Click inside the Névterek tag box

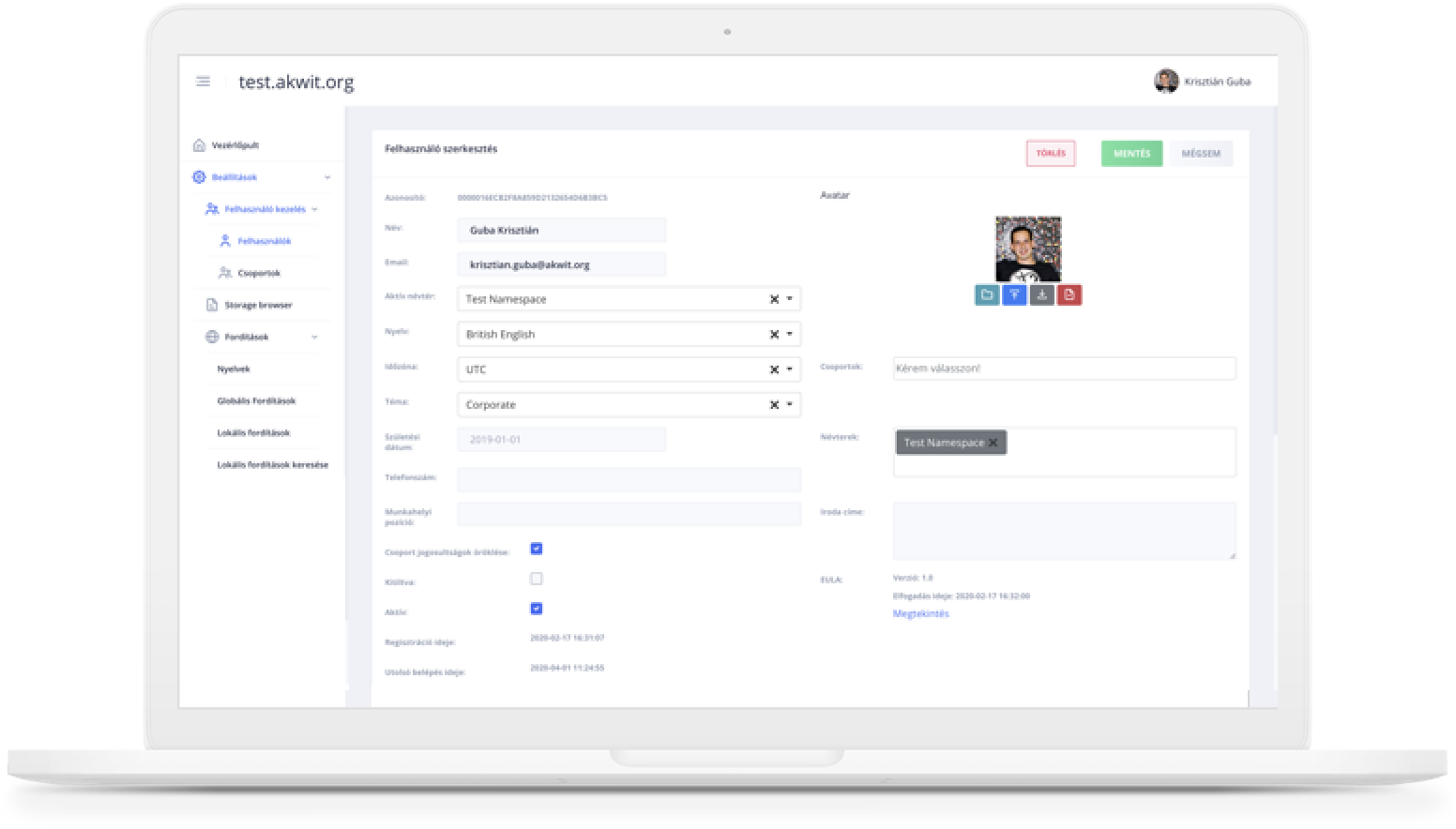tap(1064, 453)
